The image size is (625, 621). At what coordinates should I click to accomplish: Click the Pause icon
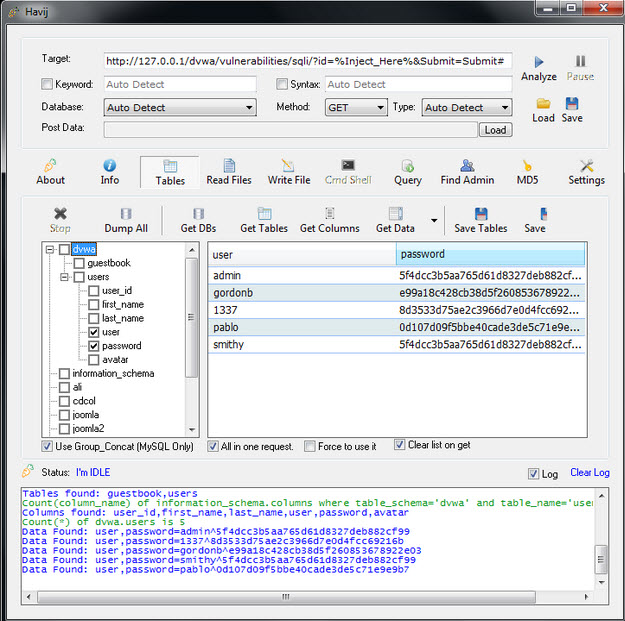[580, 61]
